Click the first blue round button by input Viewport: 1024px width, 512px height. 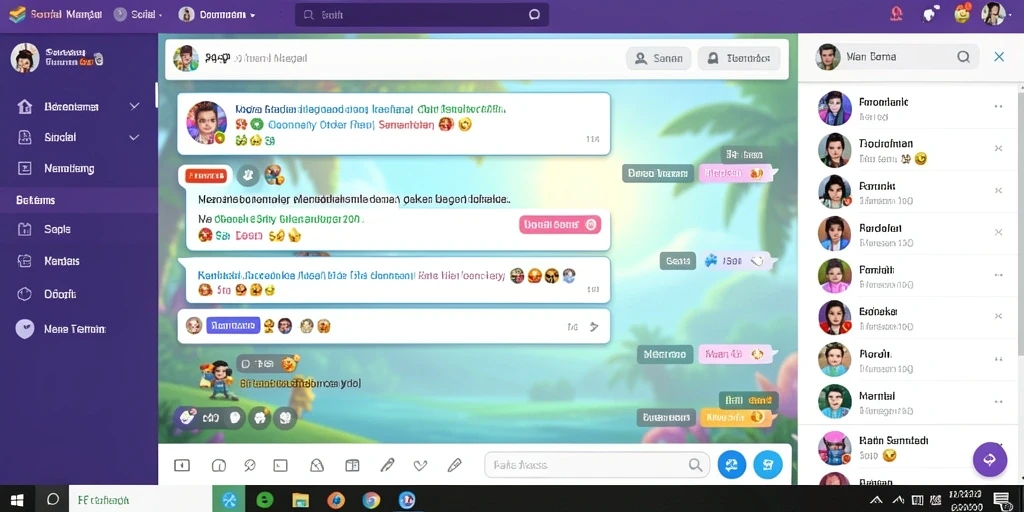731,464
